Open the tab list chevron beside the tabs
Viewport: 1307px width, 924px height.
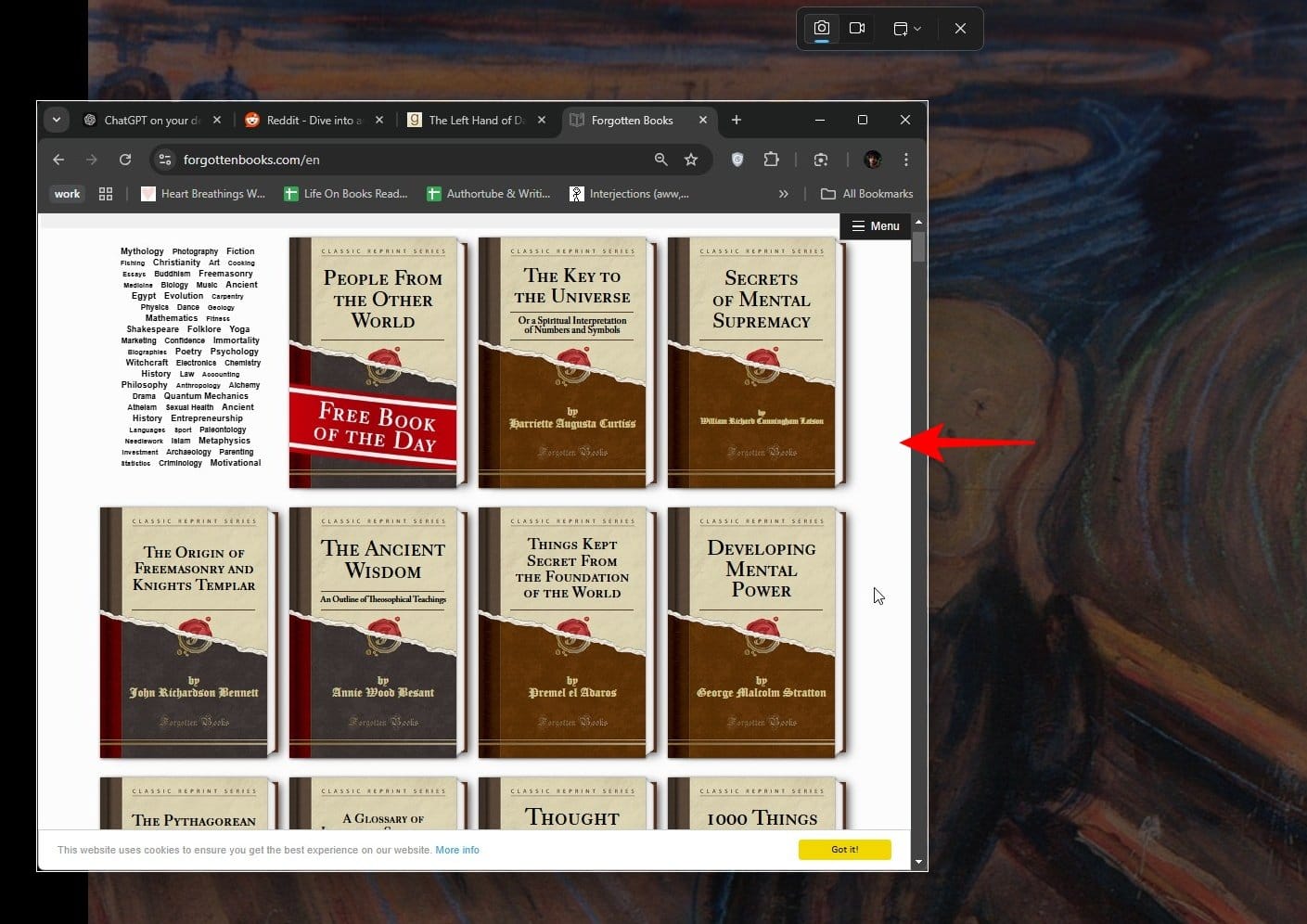click(x=57, y=120)
